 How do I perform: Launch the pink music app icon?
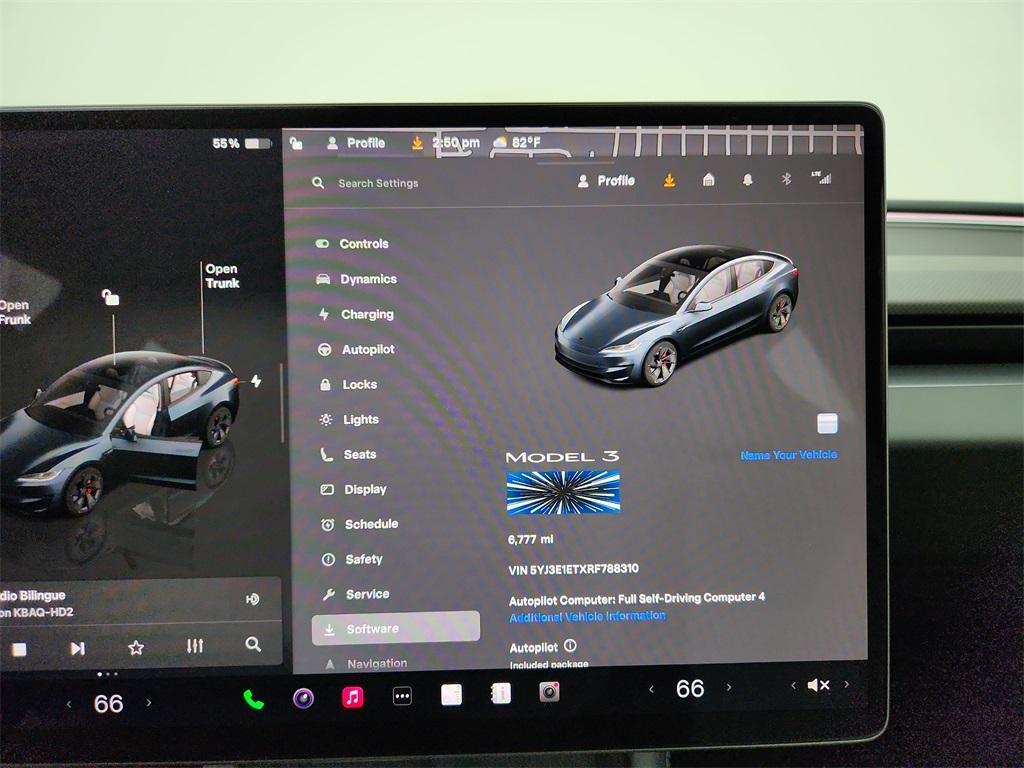[353, 697]
